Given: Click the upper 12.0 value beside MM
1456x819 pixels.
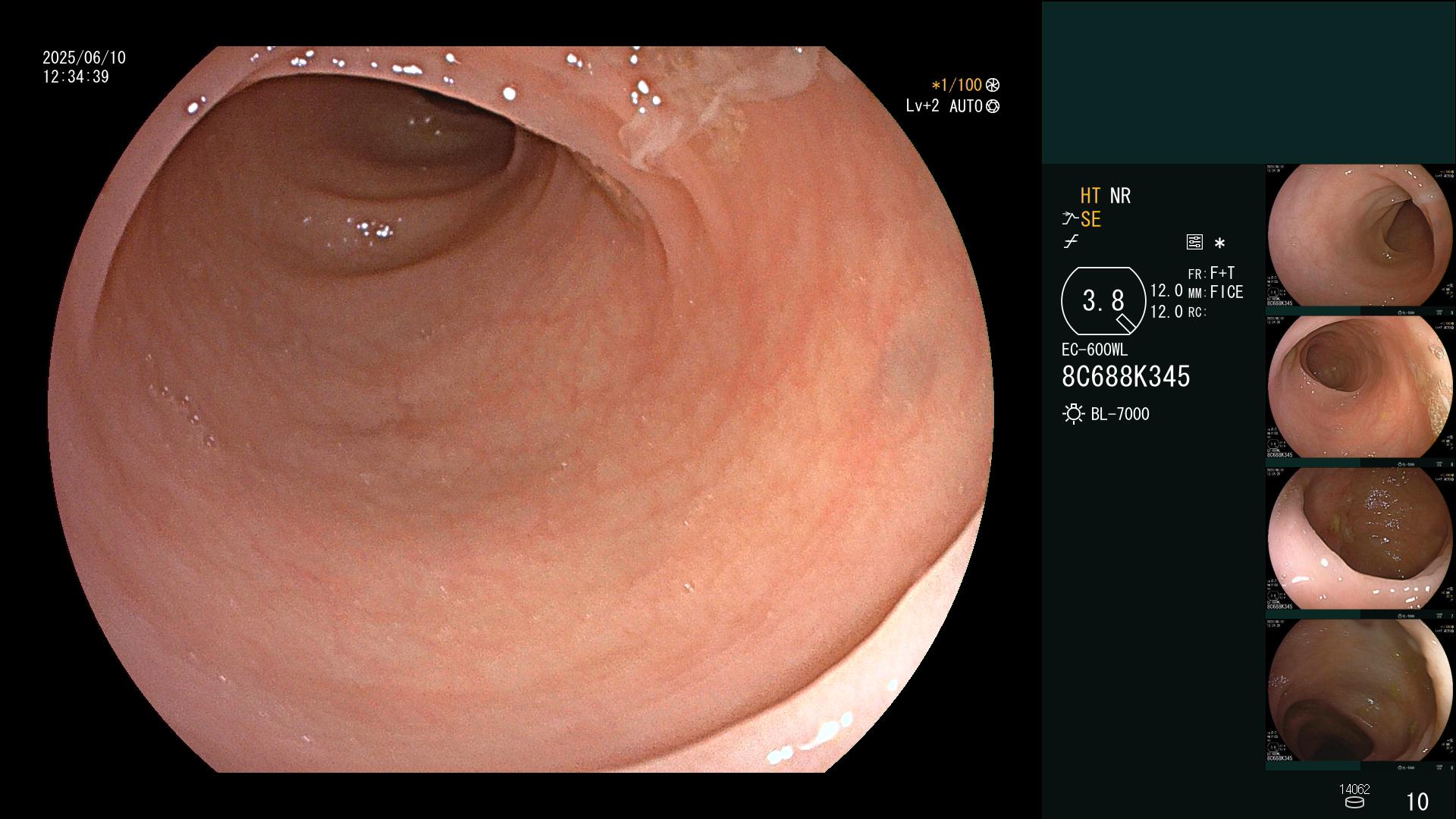Looking at the screenshot, I should [1166, 290].
